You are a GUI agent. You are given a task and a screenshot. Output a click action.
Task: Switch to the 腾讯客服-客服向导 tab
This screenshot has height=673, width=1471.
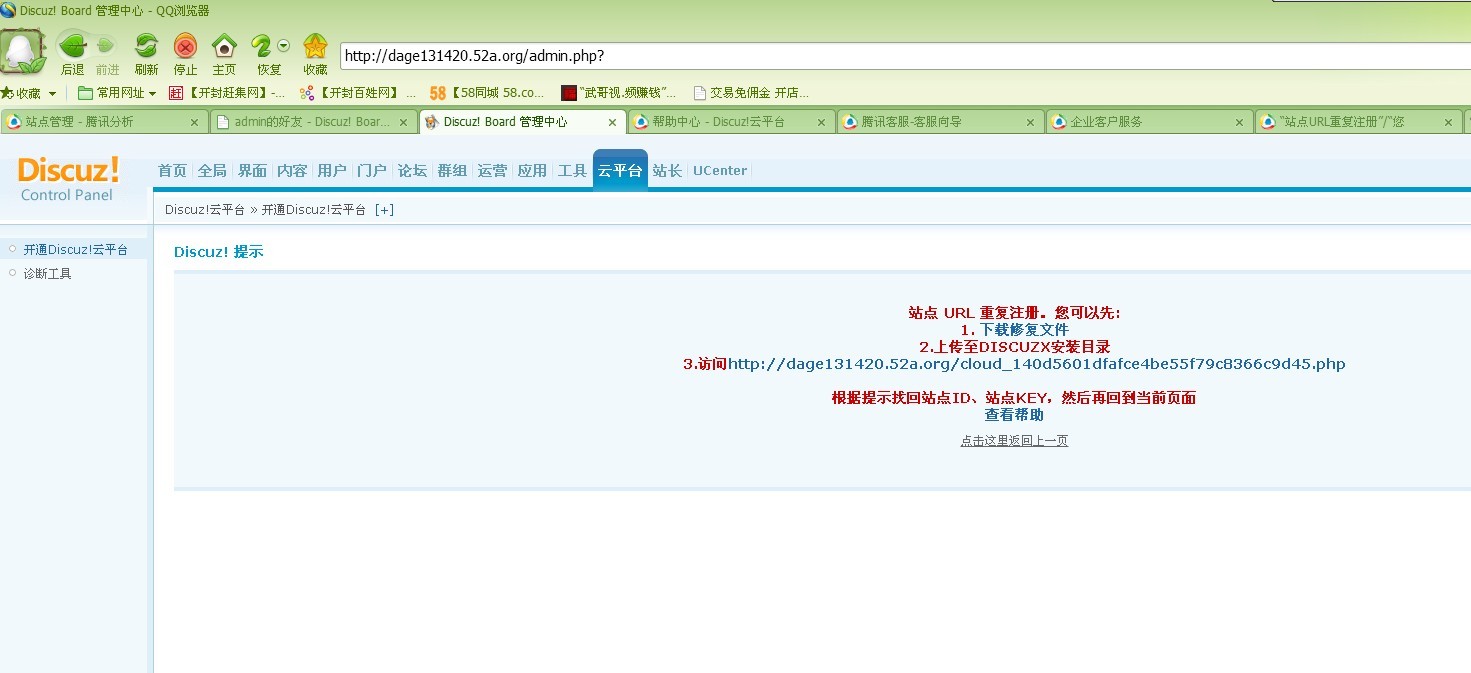(x=940, y=122)
